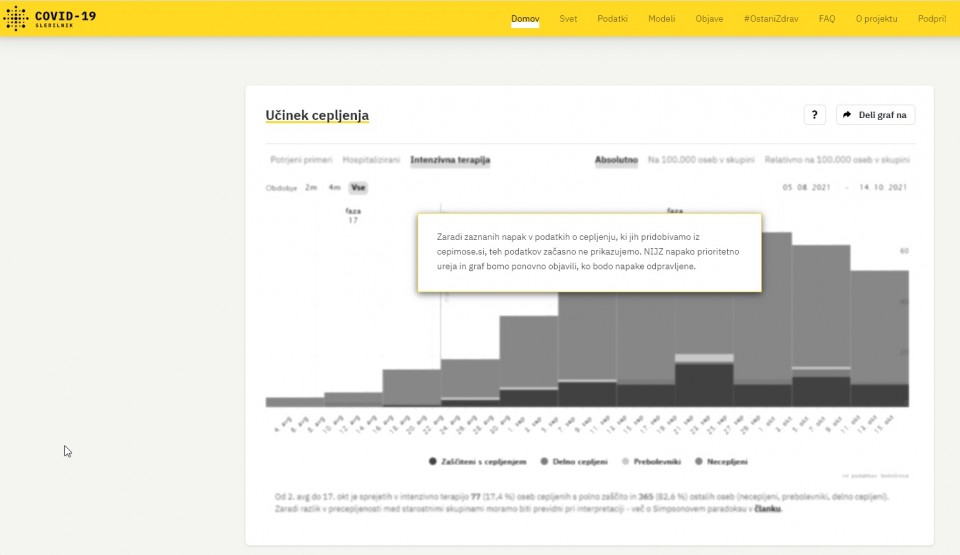Set period to Vse

coord(358,187)
